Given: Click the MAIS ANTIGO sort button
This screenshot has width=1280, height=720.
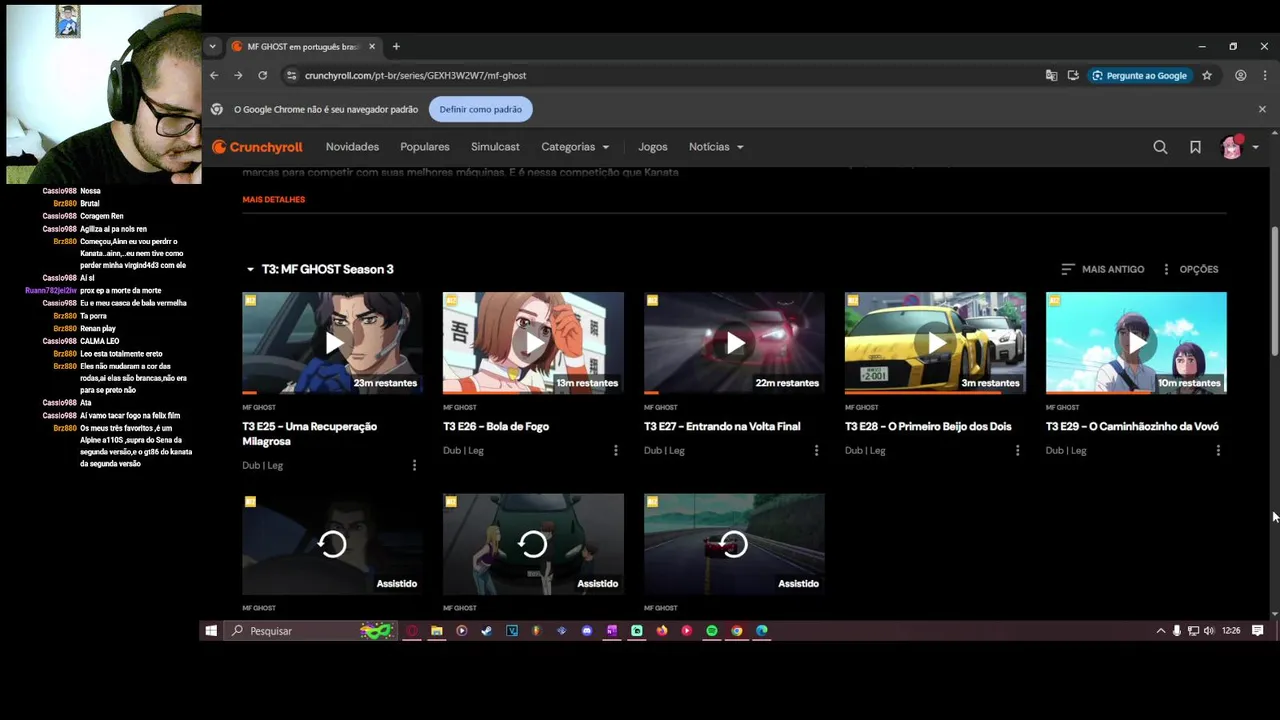Looking at the screenshot, I should tap(1102, 269).
